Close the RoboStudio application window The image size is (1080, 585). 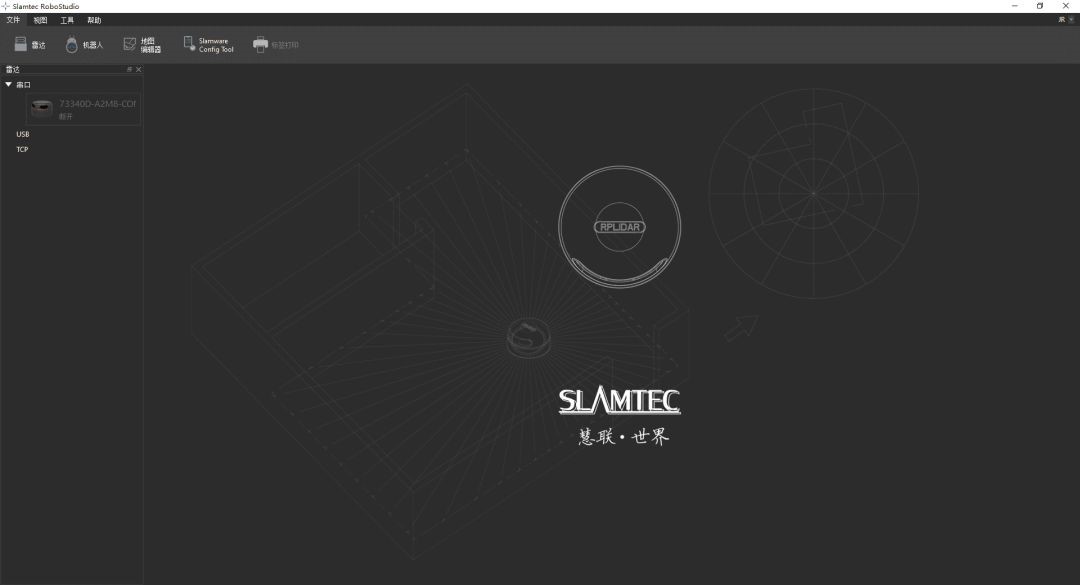pyautogui.click(x=1067, y=6)
